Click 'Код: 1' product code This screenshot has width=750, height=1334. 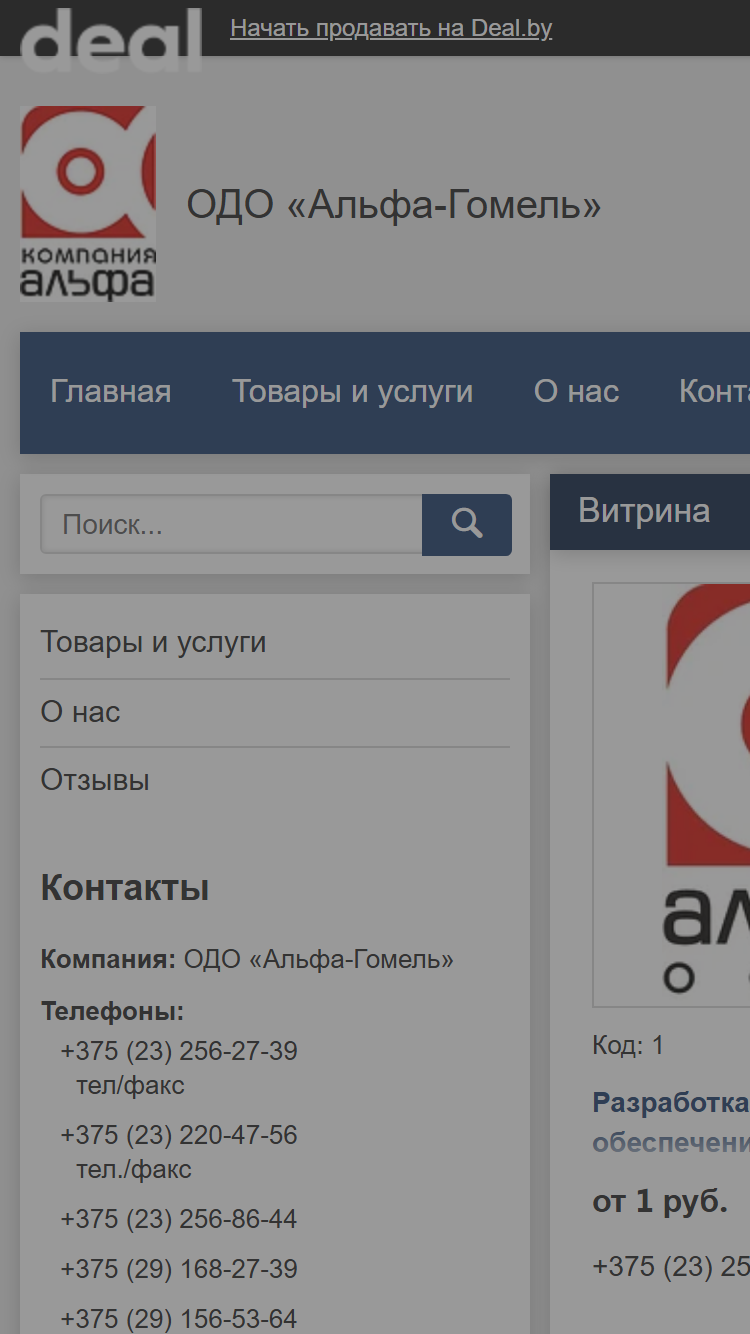(628, 1046)
